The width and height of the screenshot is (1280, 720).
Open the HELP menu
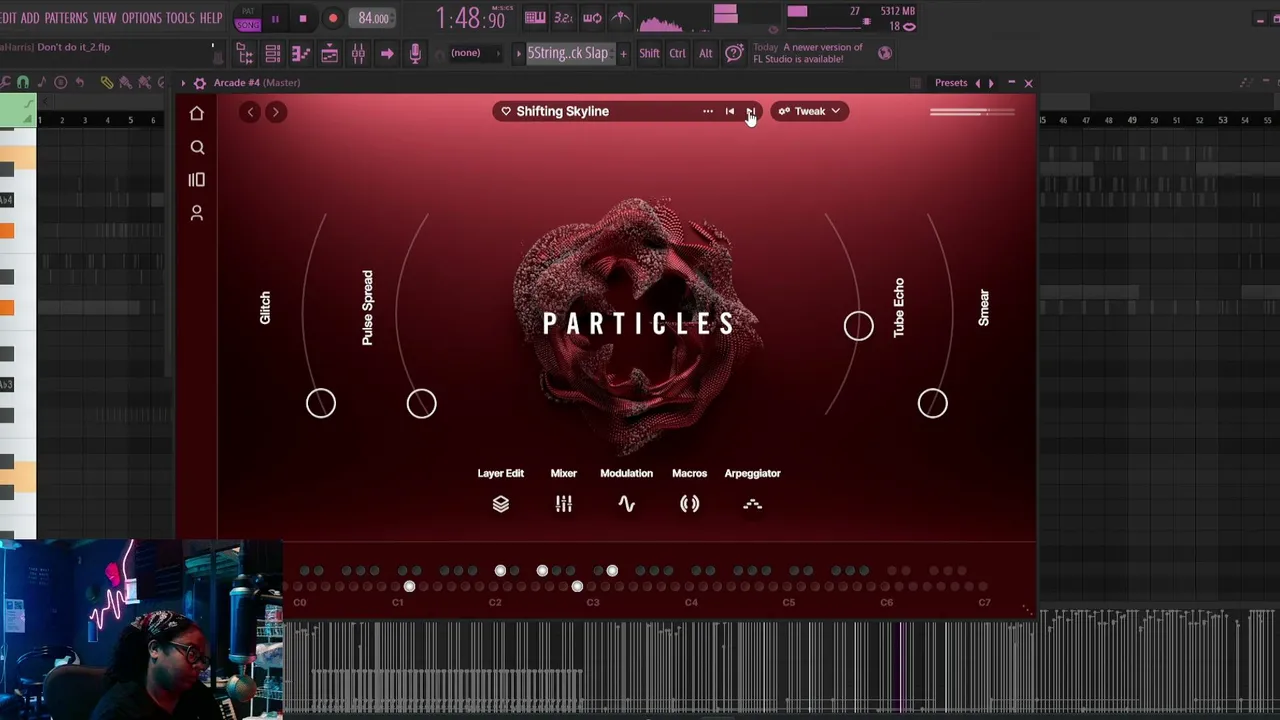tap(211, 18)
